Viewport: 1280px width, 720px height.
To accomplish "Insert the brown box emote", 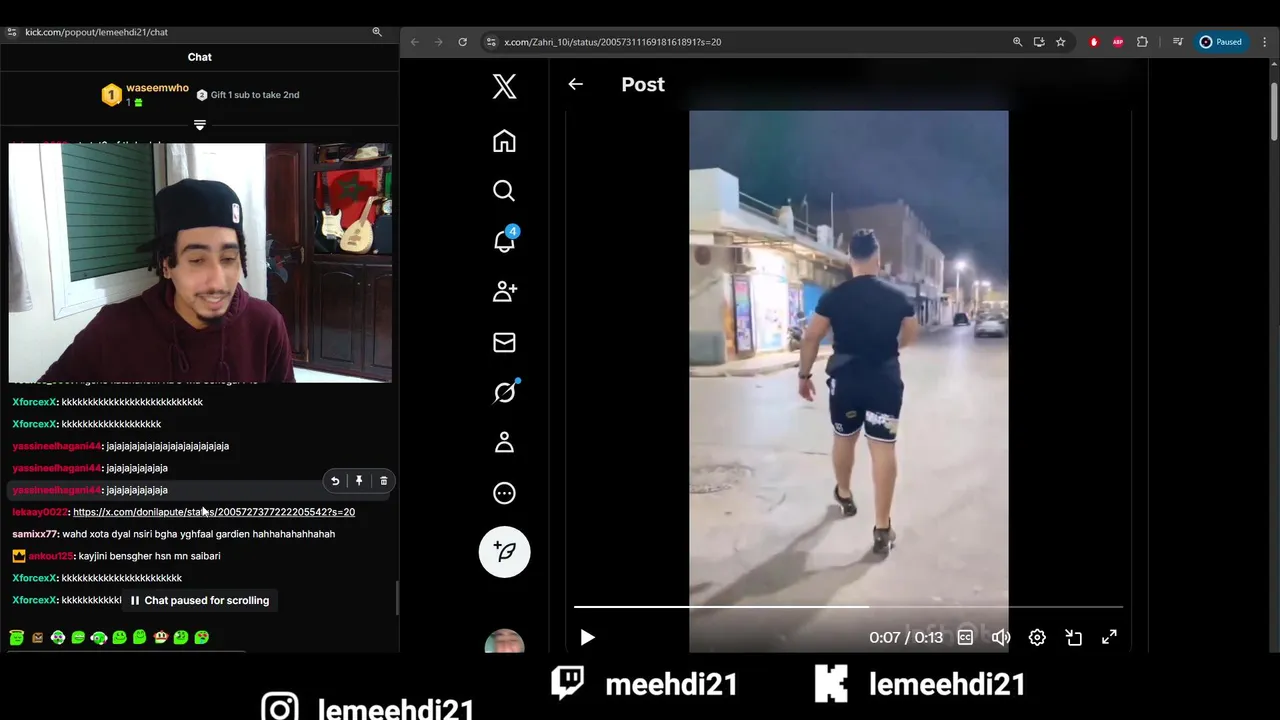I will pos(37,637).
